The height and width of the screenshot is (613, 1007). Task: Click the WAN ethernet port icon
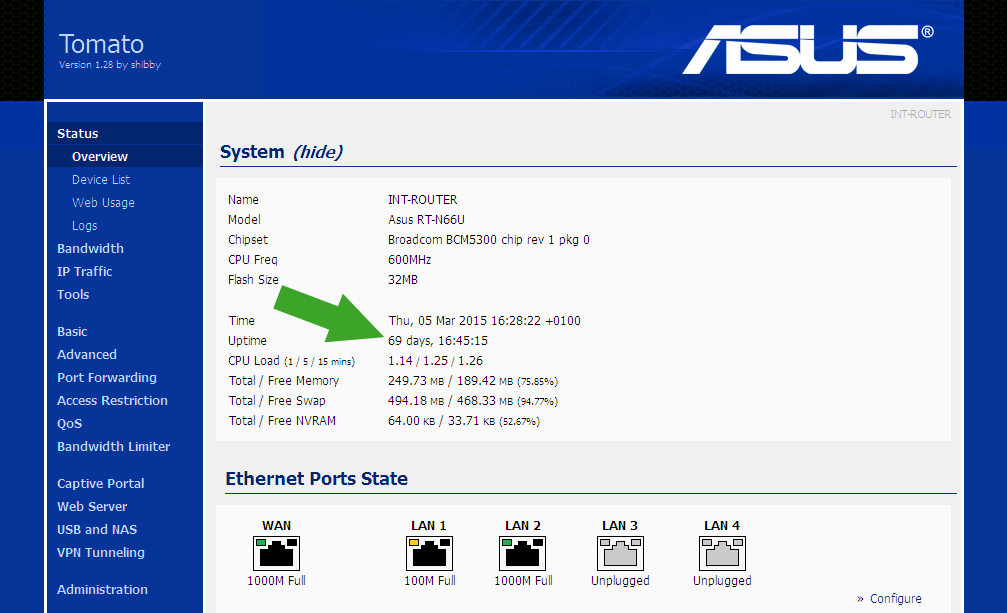276,553
